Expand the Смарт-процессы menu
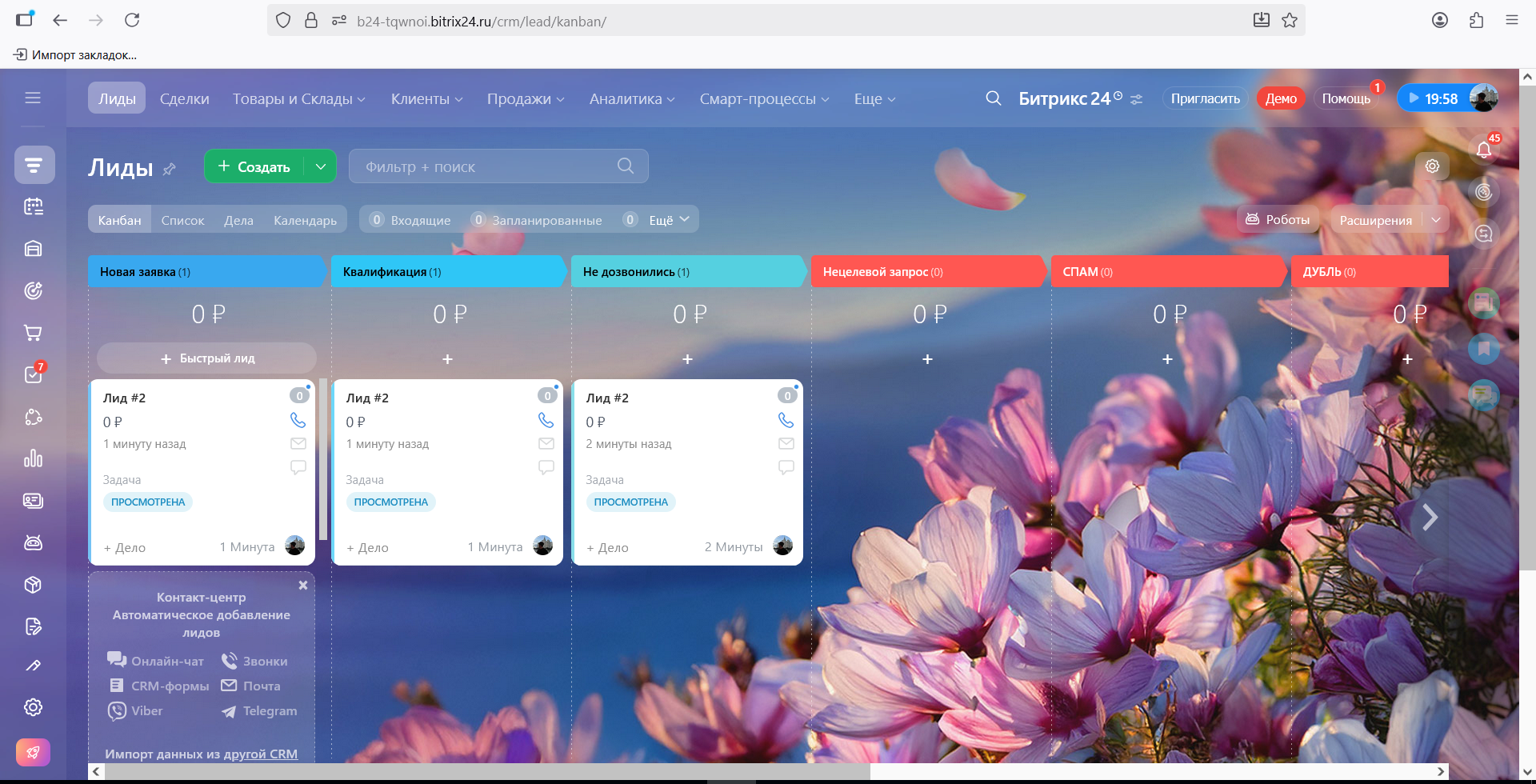1536x784 pixels. (x=764, y=98)
